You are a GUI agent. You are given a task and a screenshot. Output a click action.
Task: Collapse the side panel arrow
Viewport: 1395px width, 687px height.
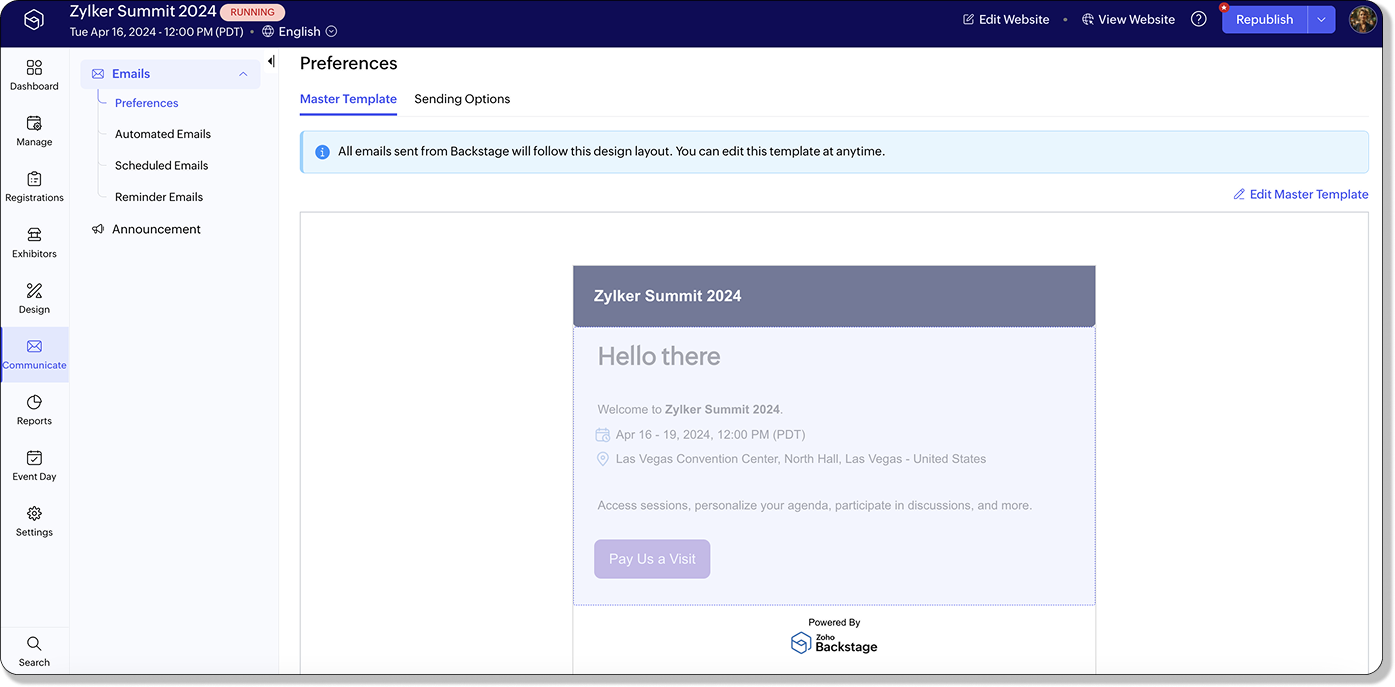click(271, 62)
